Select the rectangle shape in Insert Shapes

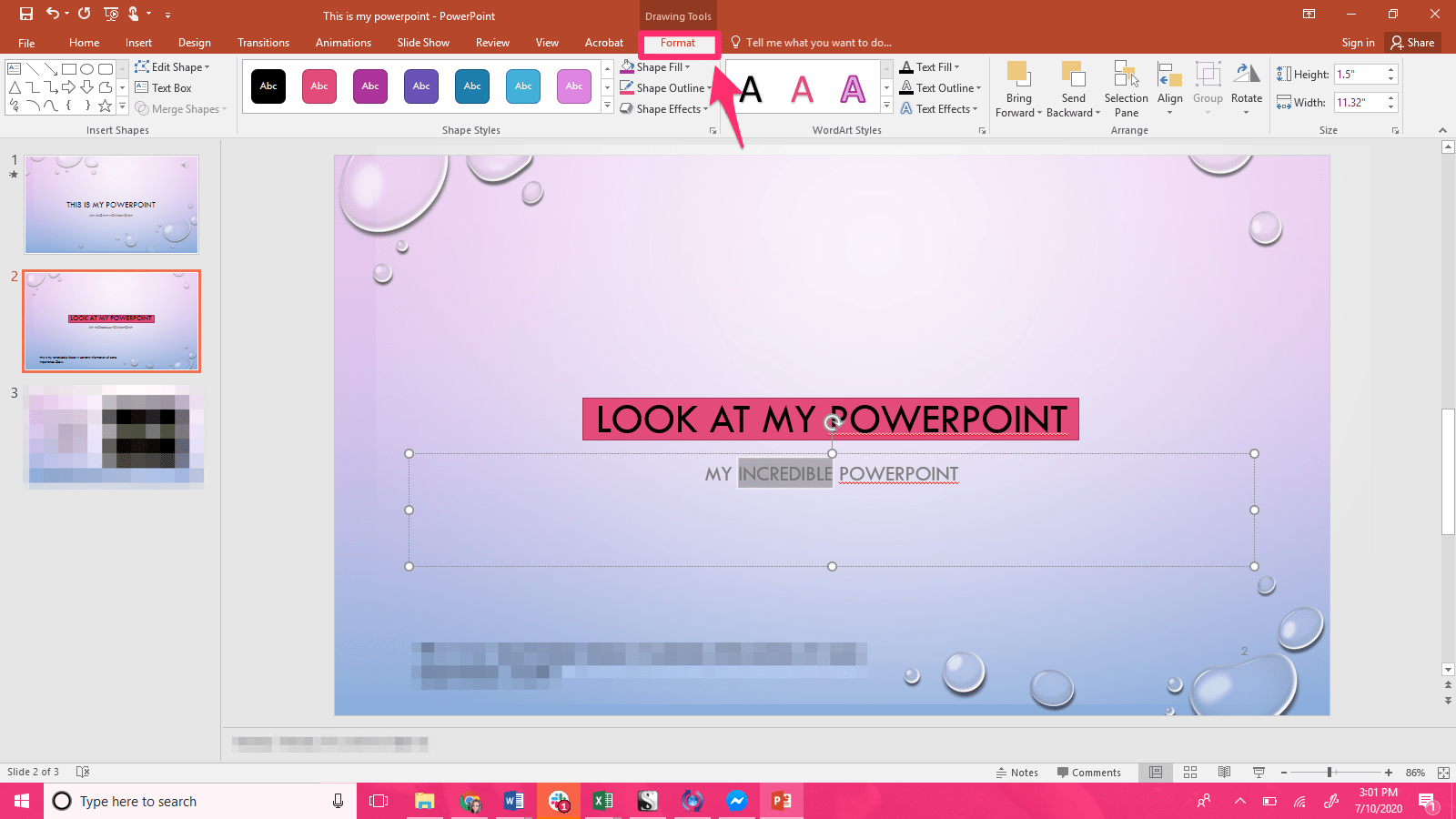coord(68,69)
